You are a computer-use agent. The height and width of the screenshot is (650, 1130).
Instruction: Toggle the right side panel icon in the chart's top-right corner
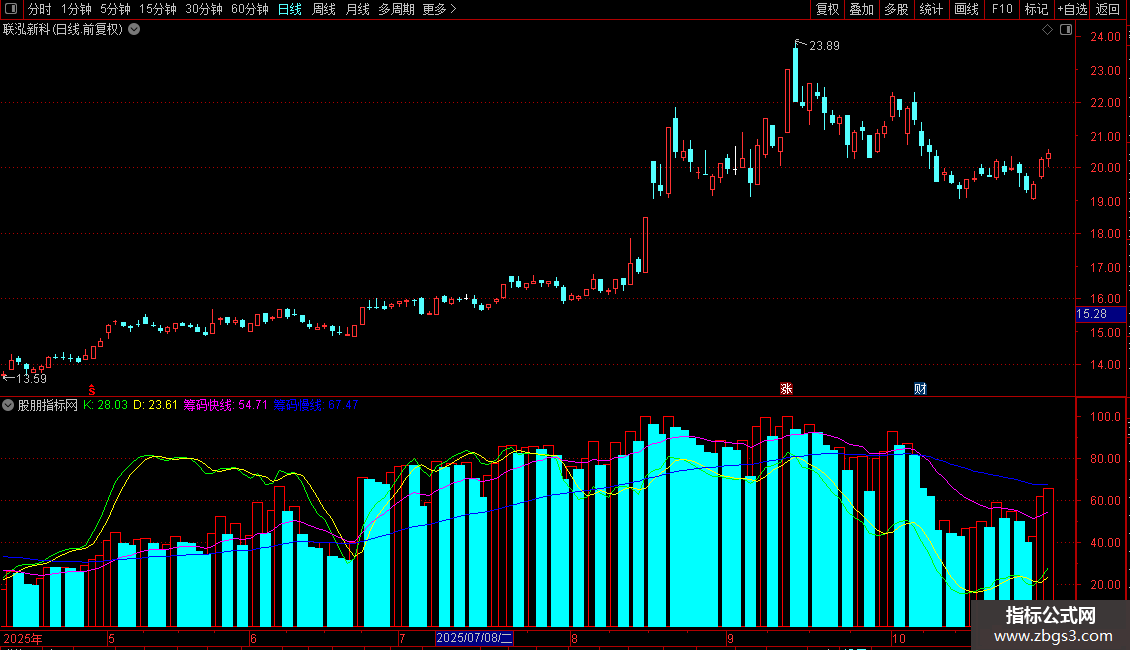pos(1066,30)
